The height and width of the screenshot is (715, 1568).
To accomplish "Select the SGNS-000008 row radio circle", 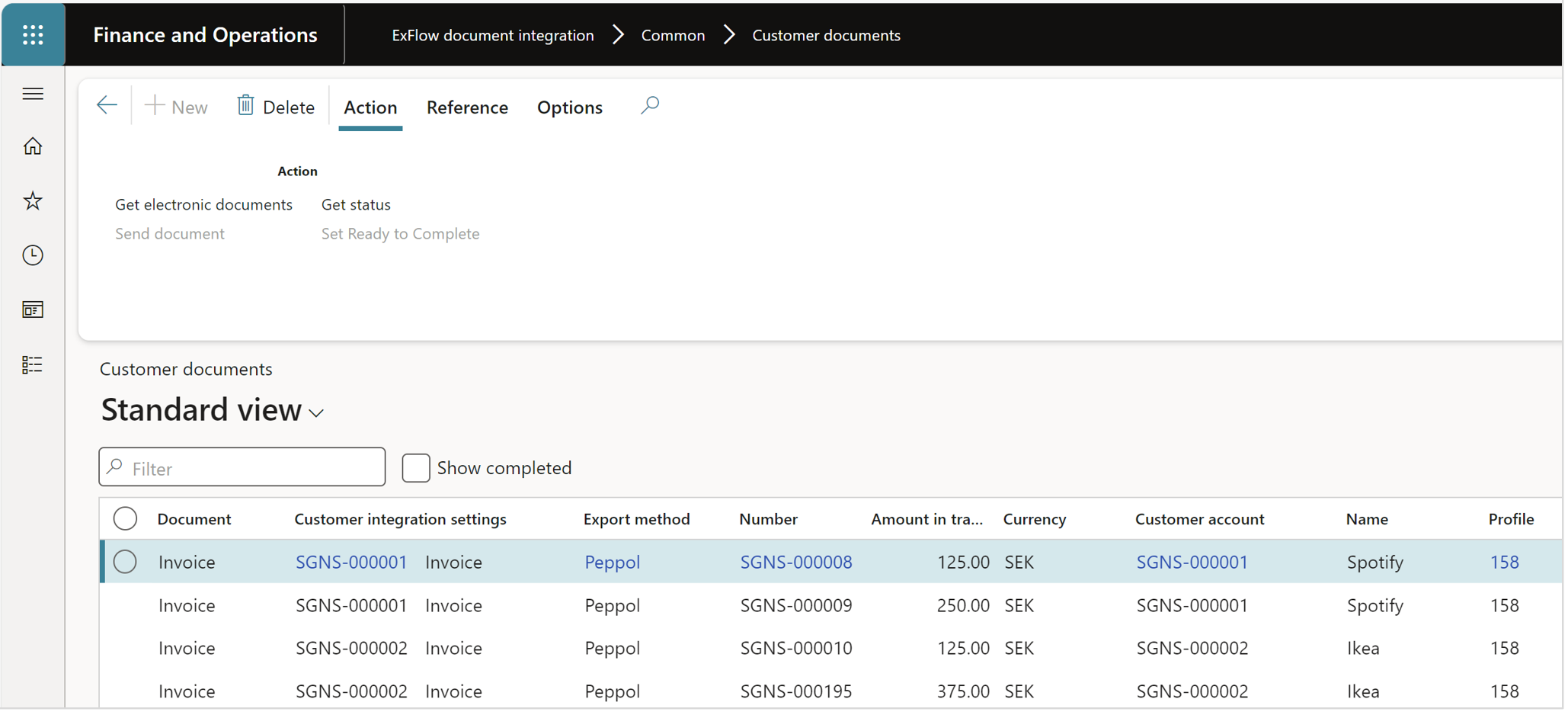I will (x=125, y=563).
